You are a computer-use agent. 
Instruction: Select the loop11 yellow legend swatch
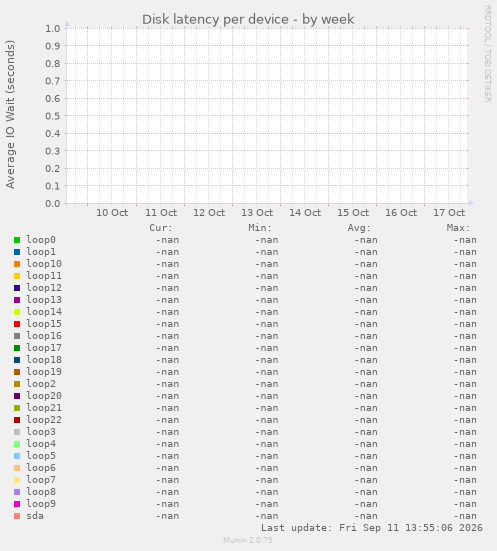click(x=17, y=276)
